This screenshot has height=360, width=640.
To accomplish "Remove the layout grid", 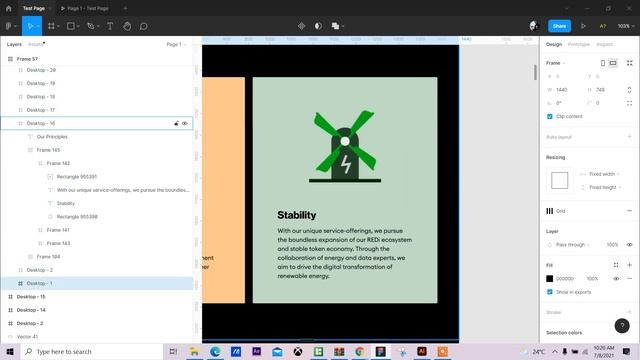I will click(x=629, y=211).
